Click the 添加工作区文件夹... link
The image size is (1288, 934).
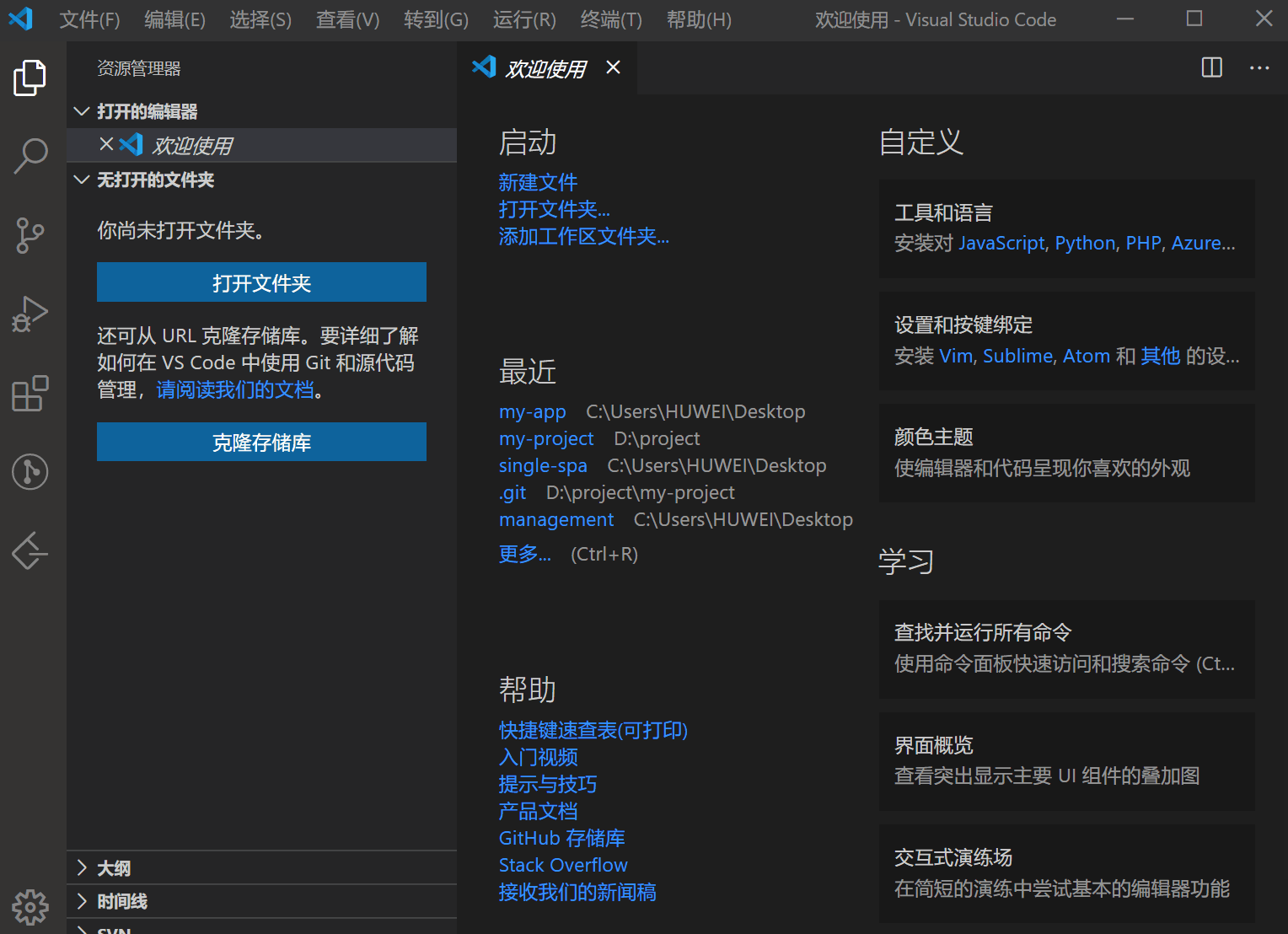pos(583,236)
